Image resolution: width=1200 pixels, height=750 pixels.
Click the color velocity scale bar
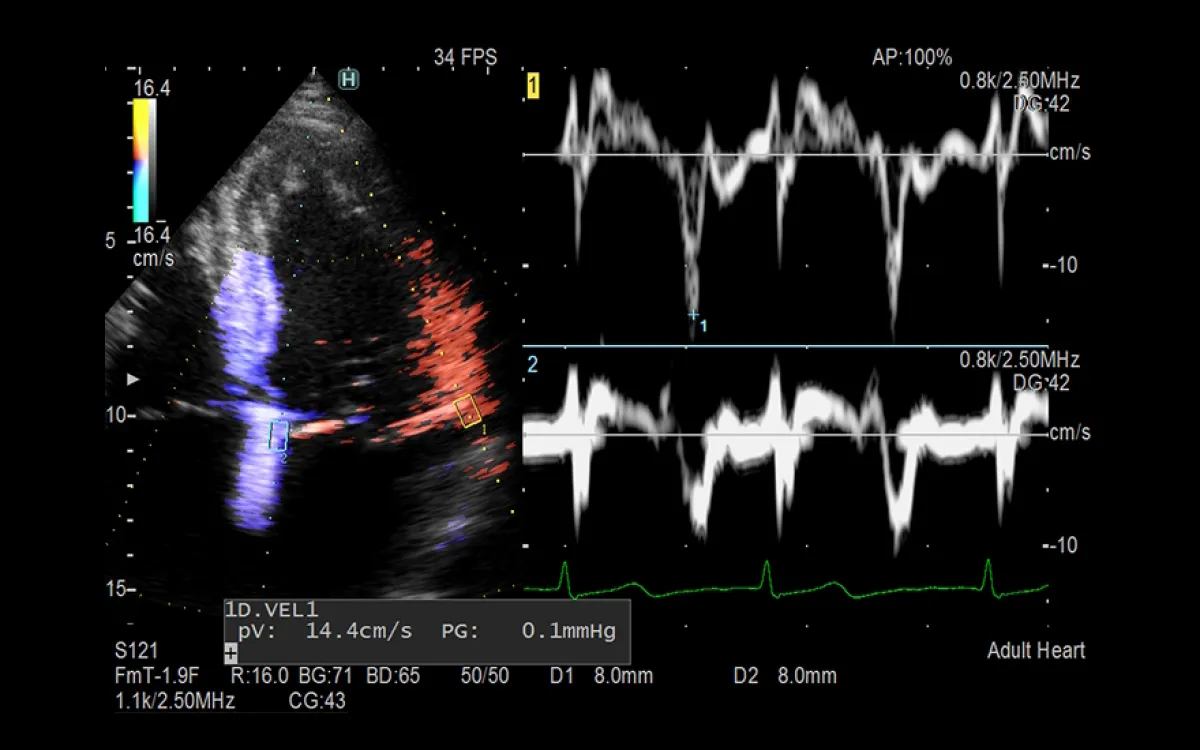pyautogui.click(x=143, y=161)
